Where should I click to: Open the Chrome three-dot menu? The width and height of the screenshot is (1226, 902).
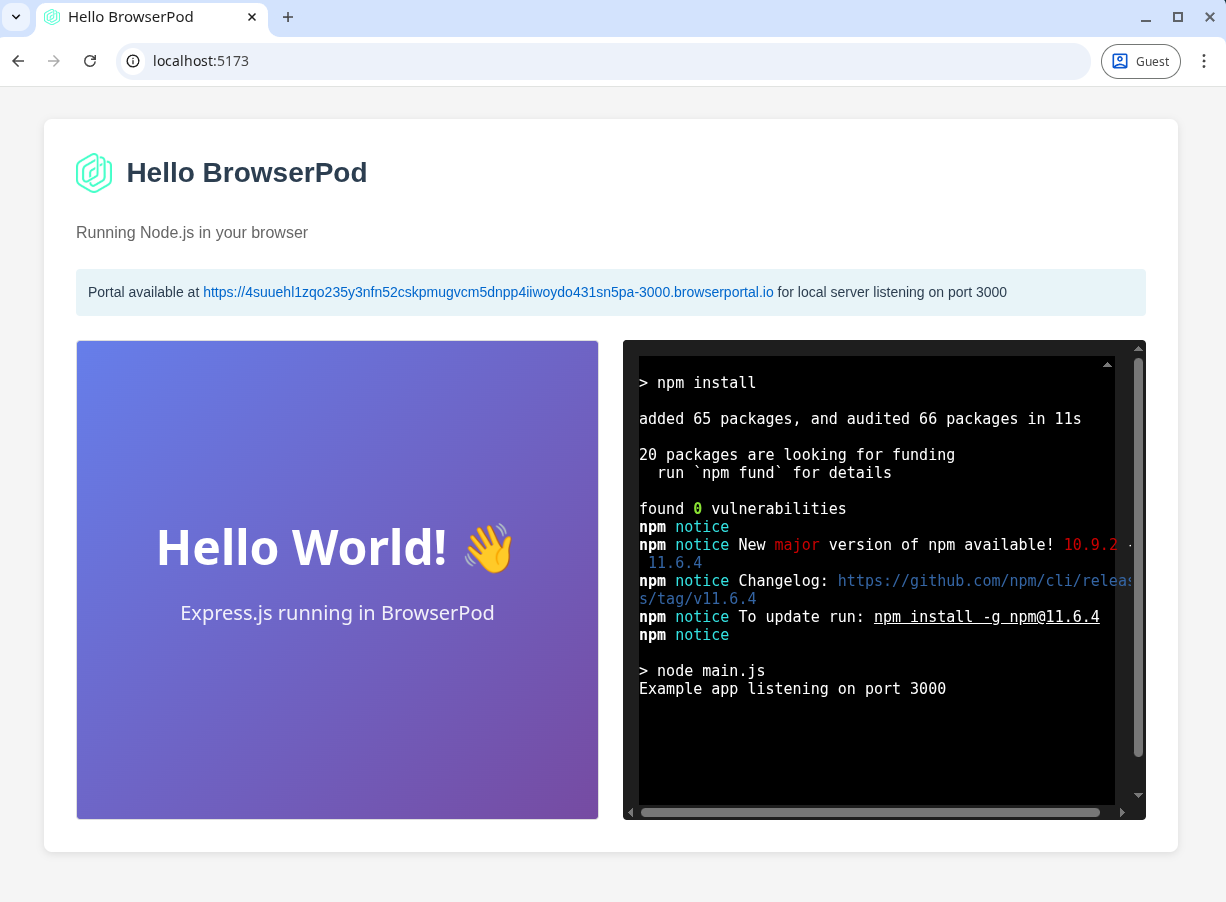(x=1204, y=61)
